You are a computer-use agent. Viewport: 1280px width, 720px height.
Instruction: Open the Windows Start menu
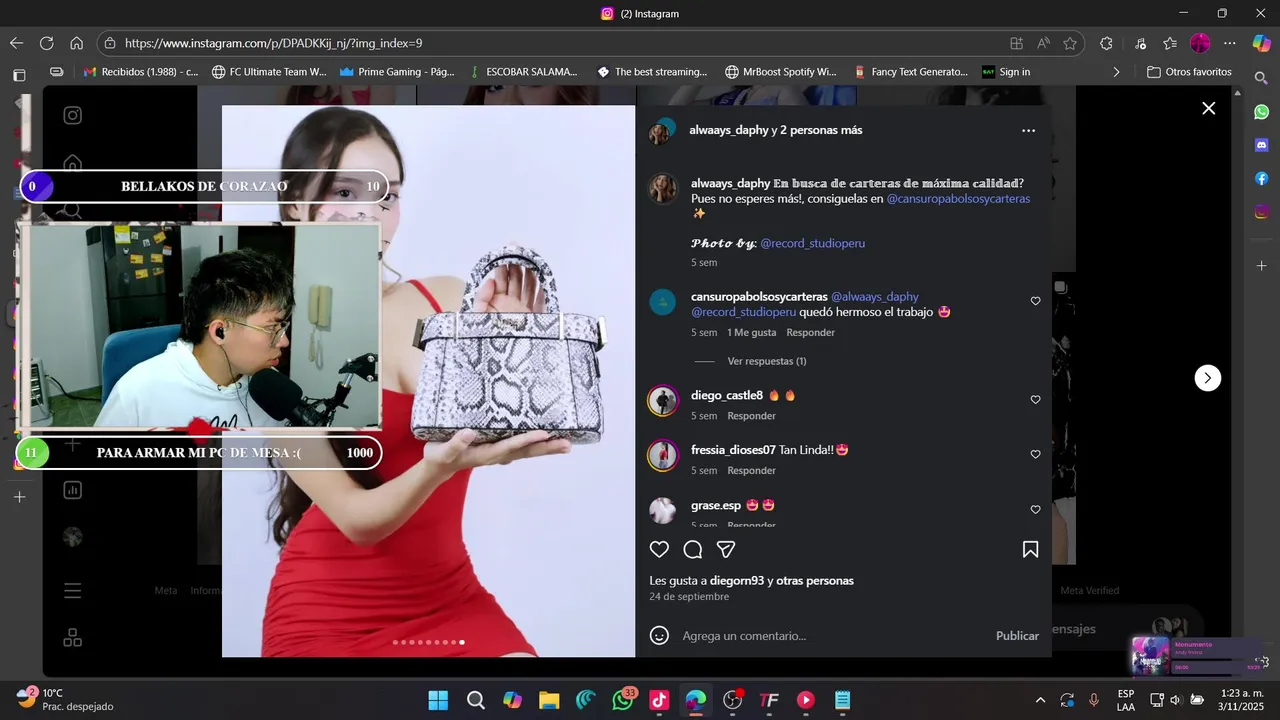tap(438, 700)
